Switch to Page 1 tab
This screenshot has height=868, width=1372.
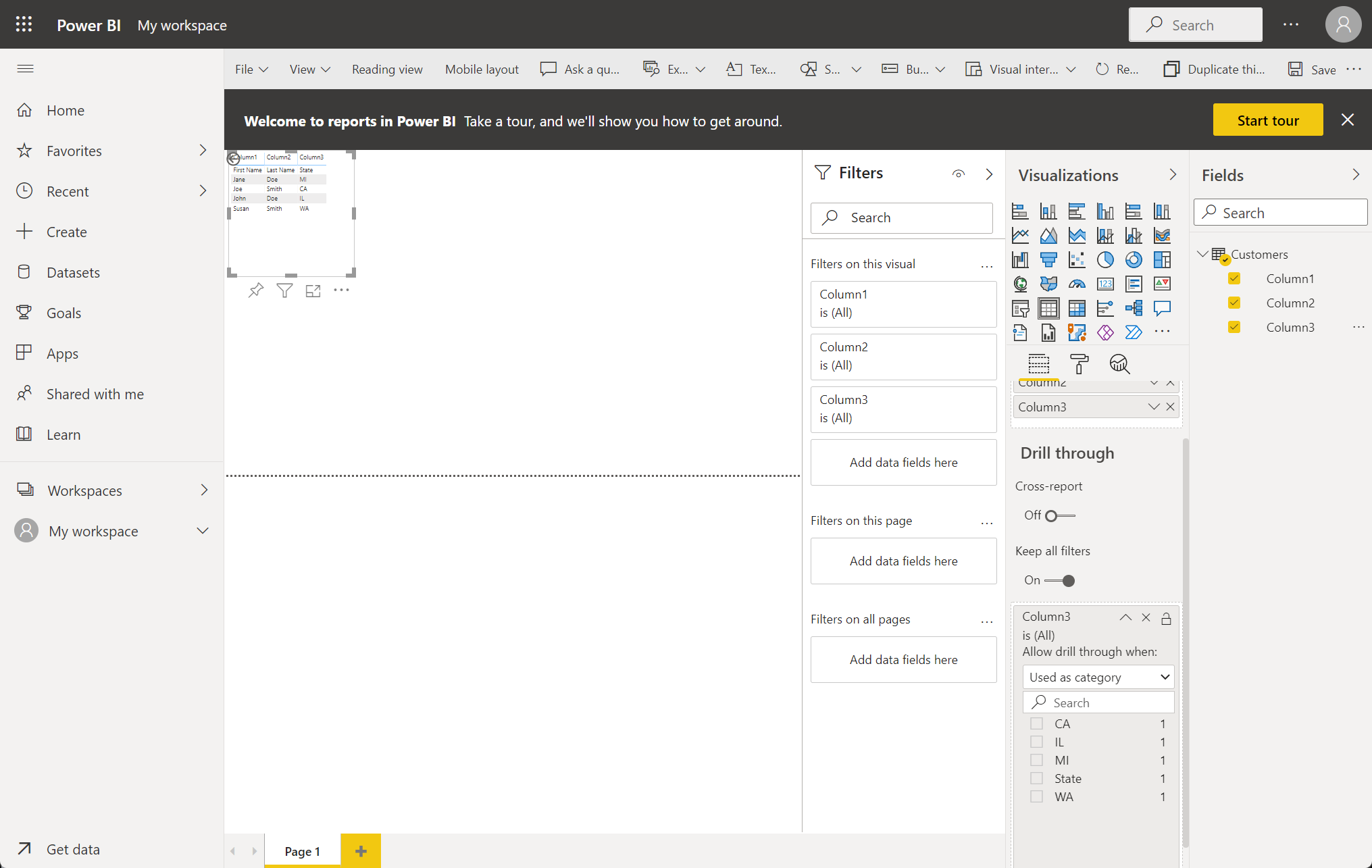[302, 851]
